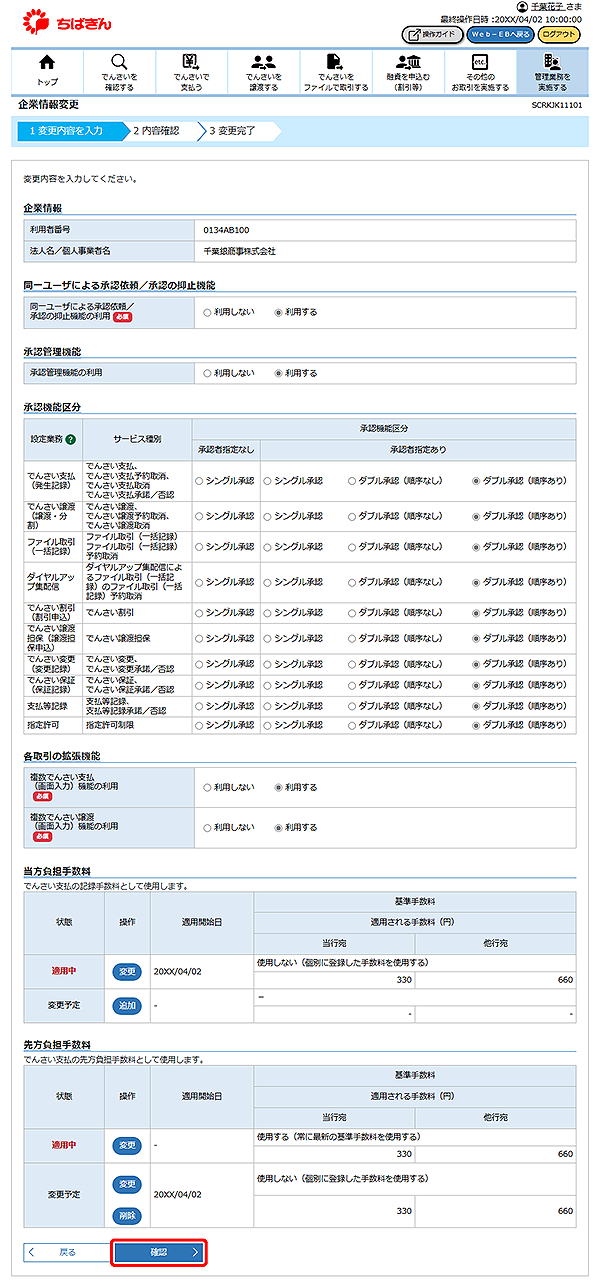Go back with the 戻る button

pos(66,1252)
